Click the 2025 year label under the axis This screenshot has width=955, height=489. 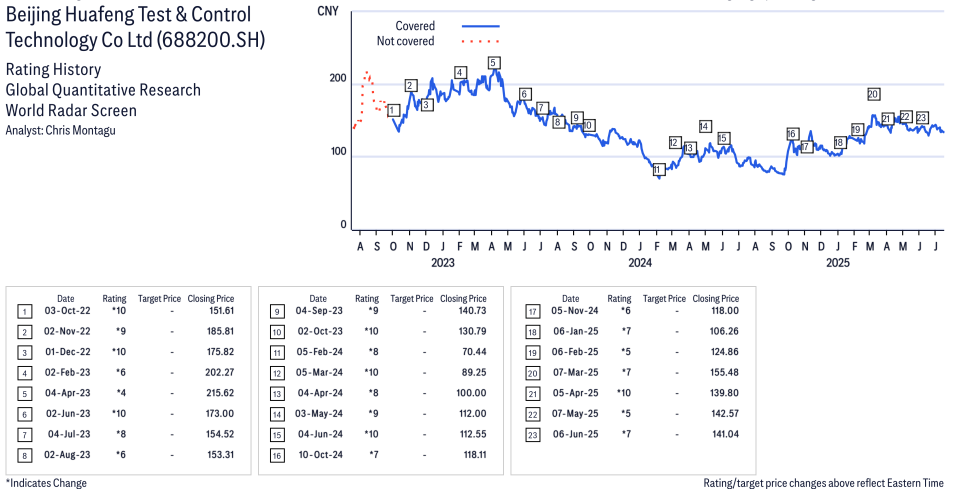(x=837, y=263)
